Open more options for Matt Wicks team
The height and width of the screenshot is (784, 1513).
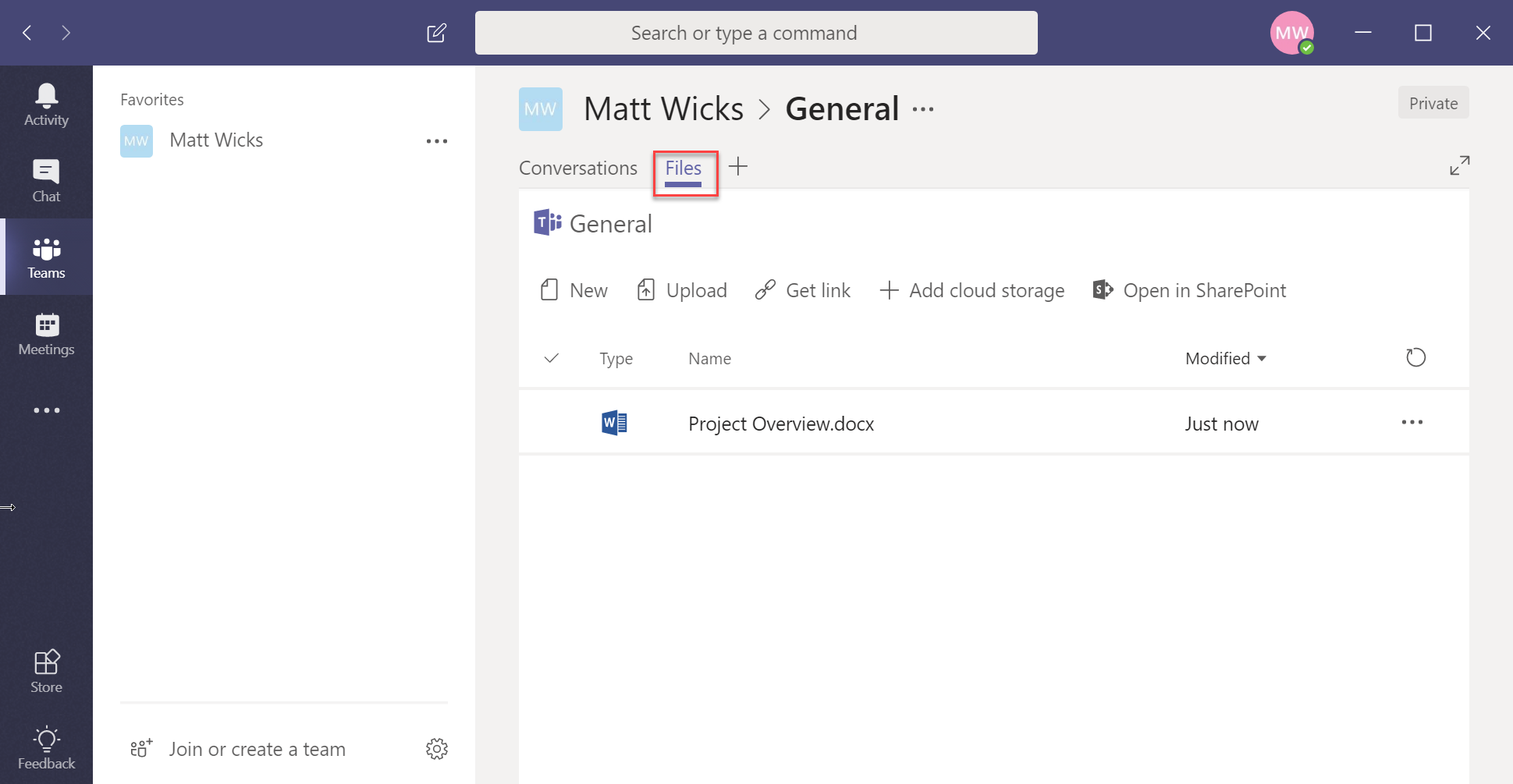click(x=436, y=141)
